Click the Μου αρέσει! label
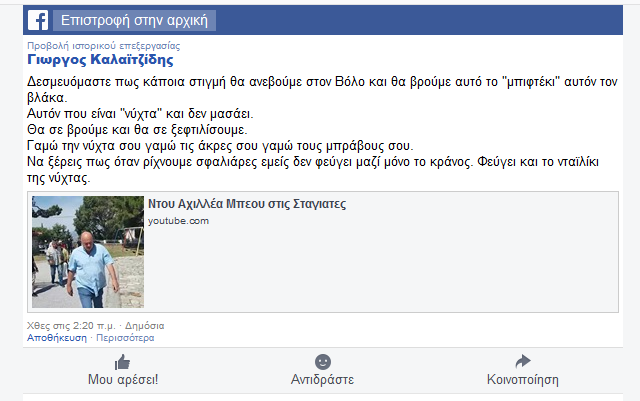 tap(123, 379)
